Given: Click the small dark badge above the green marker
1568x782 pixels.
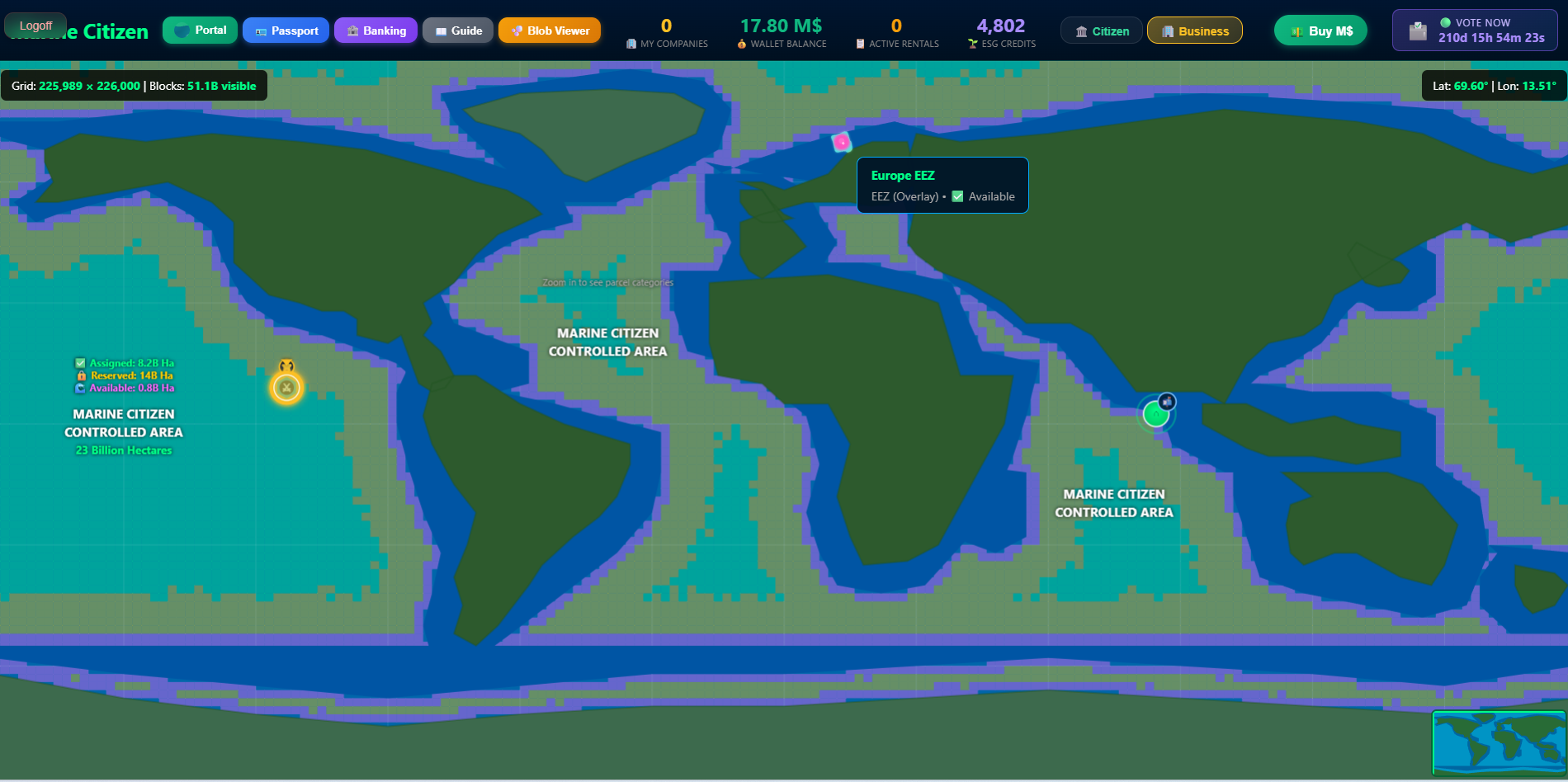Looking at the screenshot, I should pos(1167,401).
